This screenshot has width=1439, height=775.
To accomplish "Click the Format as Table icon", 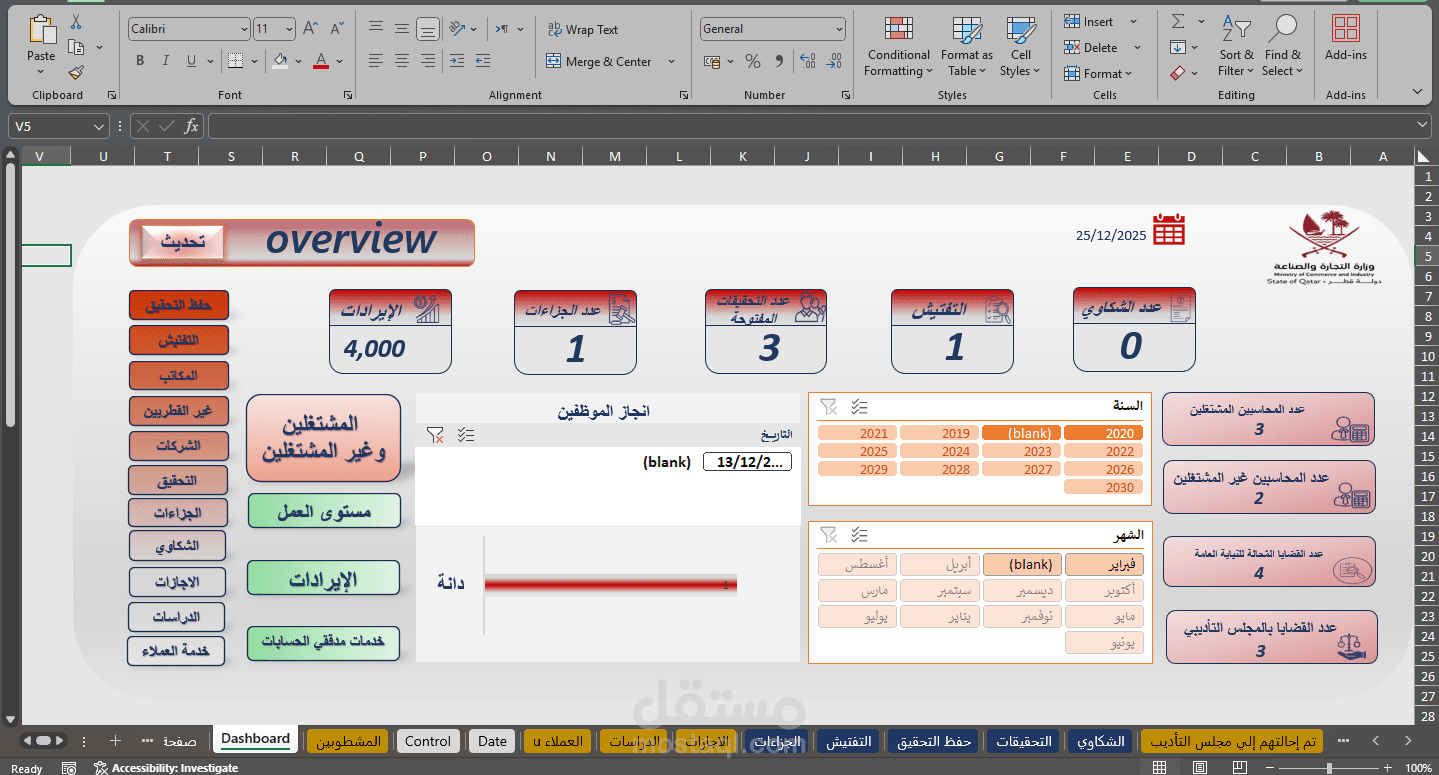I will pyautogui.click(x=966, y=40).
